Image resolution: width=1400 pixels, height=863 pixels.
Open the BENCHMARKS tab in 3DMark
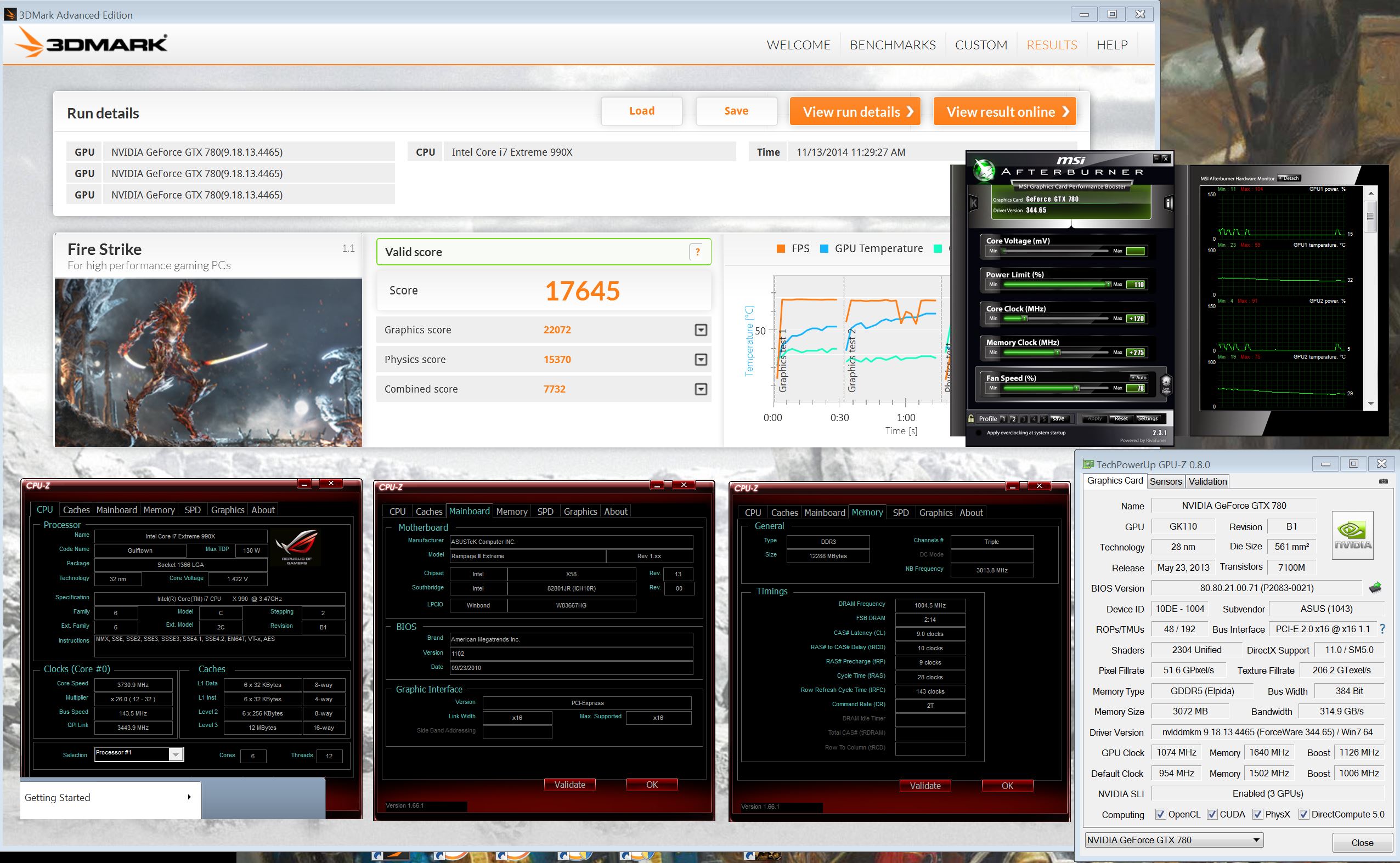[893, 45]
